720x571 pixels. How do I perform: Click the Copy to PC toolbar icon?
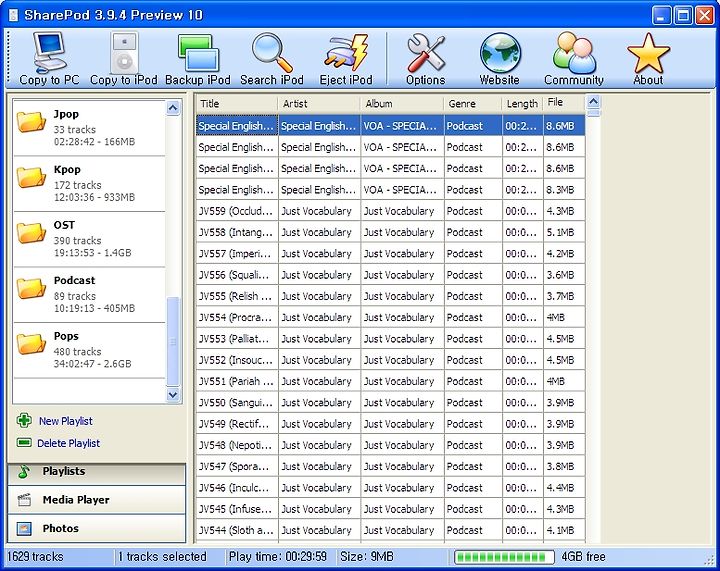pos(50,52)
